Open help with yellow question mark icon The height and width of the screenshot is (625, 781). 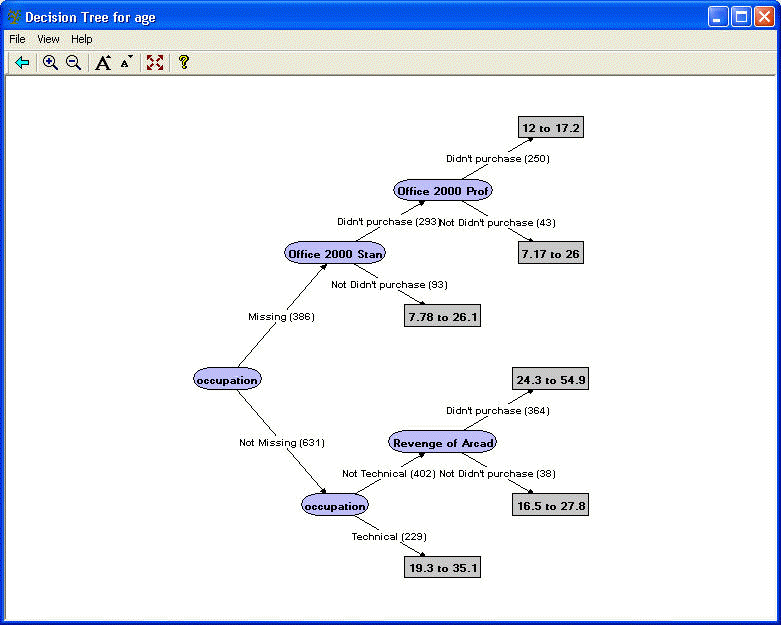tap(183, 63)
